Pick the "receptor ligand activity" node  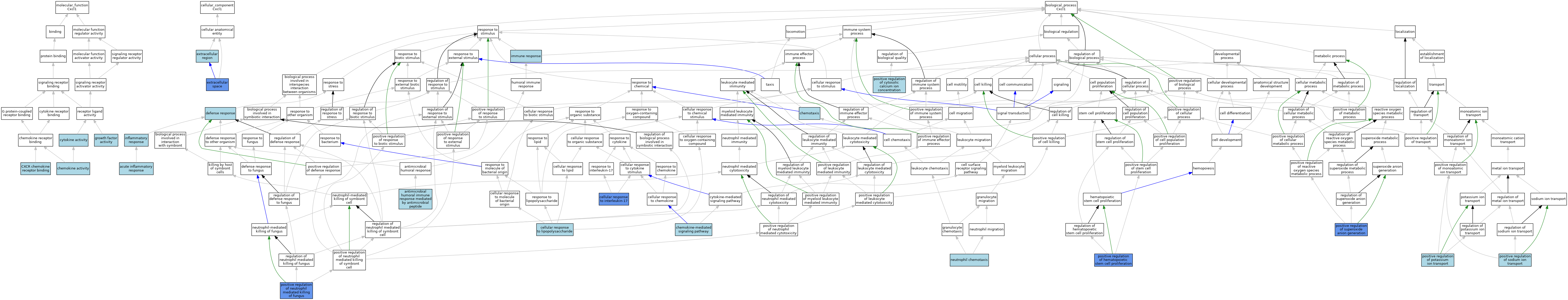pos(90,113)
